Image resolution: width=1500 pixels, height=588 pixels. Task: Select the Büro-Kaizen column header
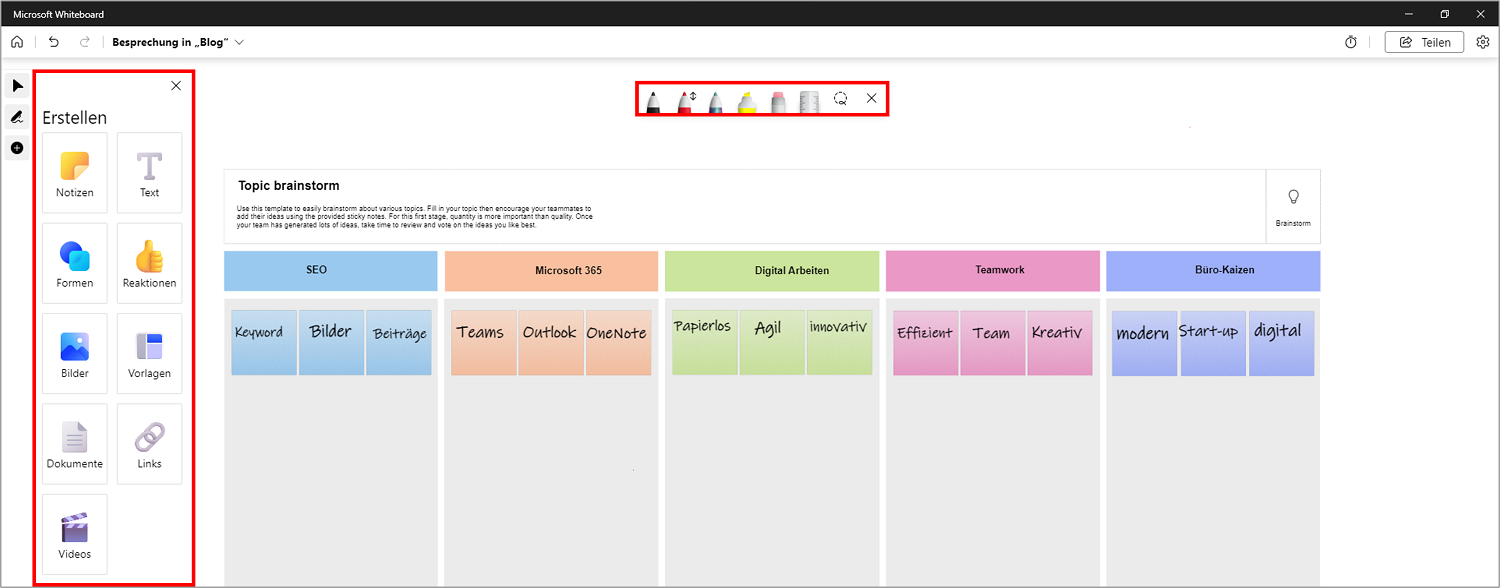pyautogui.click(x=1213, y=271)
